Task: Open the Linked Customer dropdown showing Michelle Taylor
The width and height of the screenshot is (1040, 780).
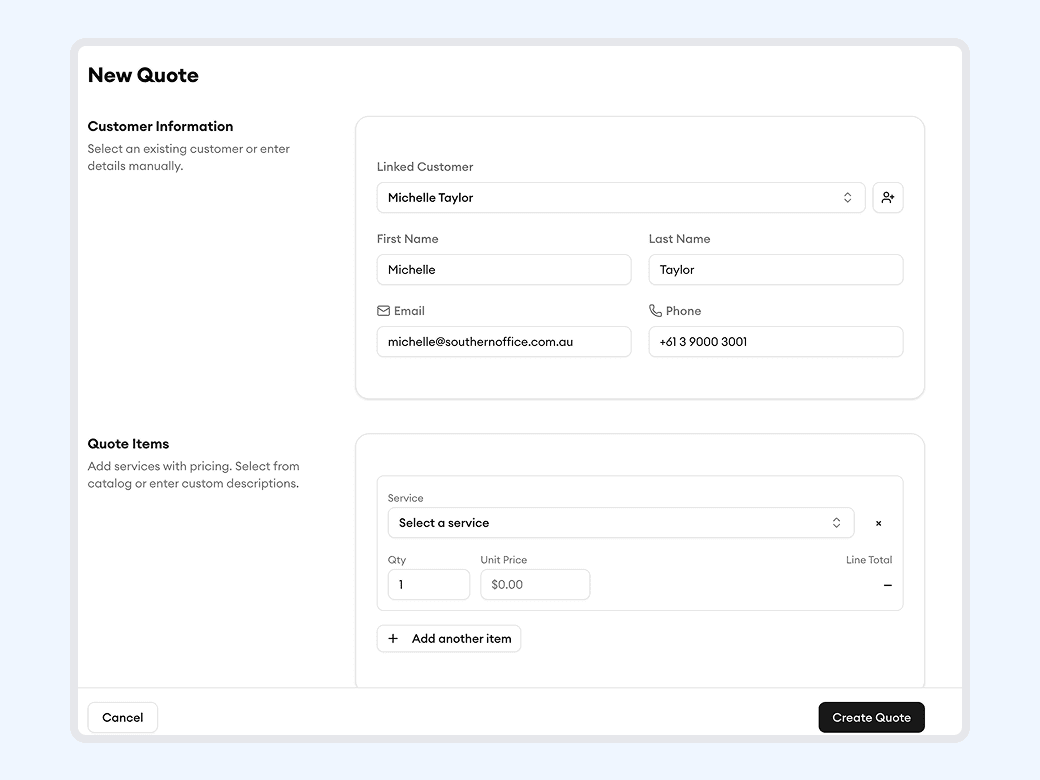Action: (x=620, y=197)
